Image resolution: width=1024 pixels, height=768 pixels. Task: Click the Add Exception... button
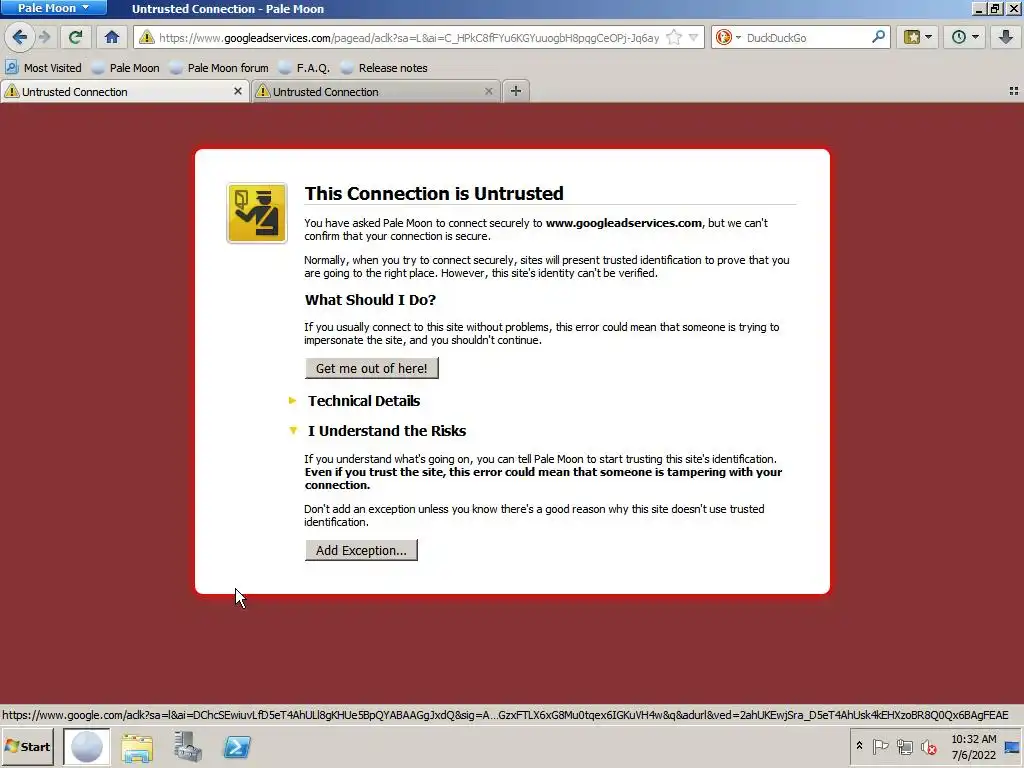point(361,551)
